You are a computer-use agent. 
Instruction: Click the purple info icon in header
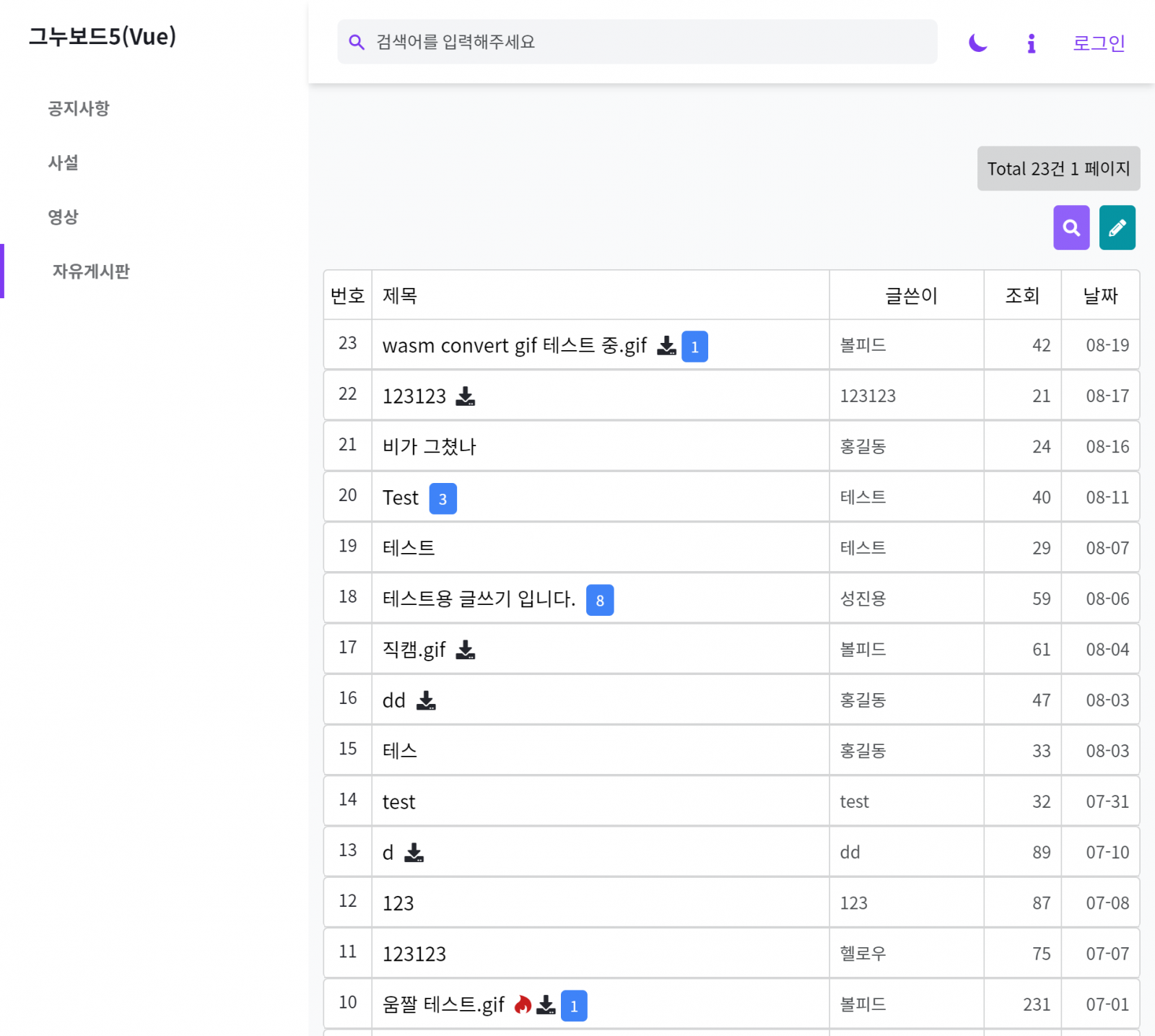[x=1031, y=43]
